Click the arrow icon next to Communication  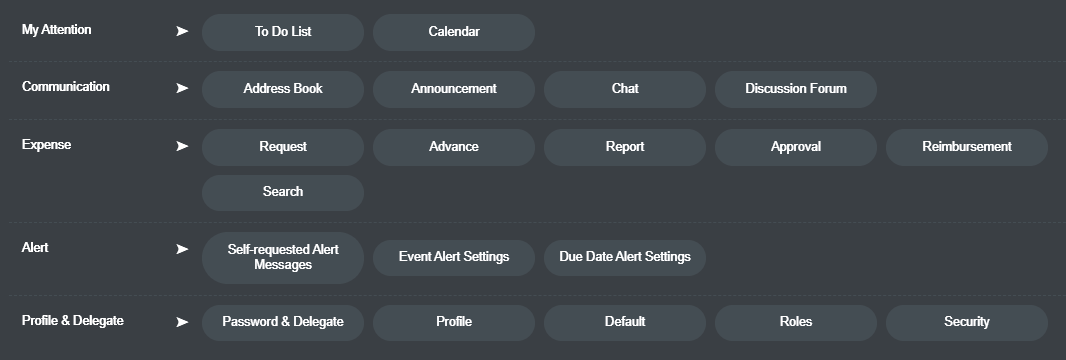(x=182, y=88)
